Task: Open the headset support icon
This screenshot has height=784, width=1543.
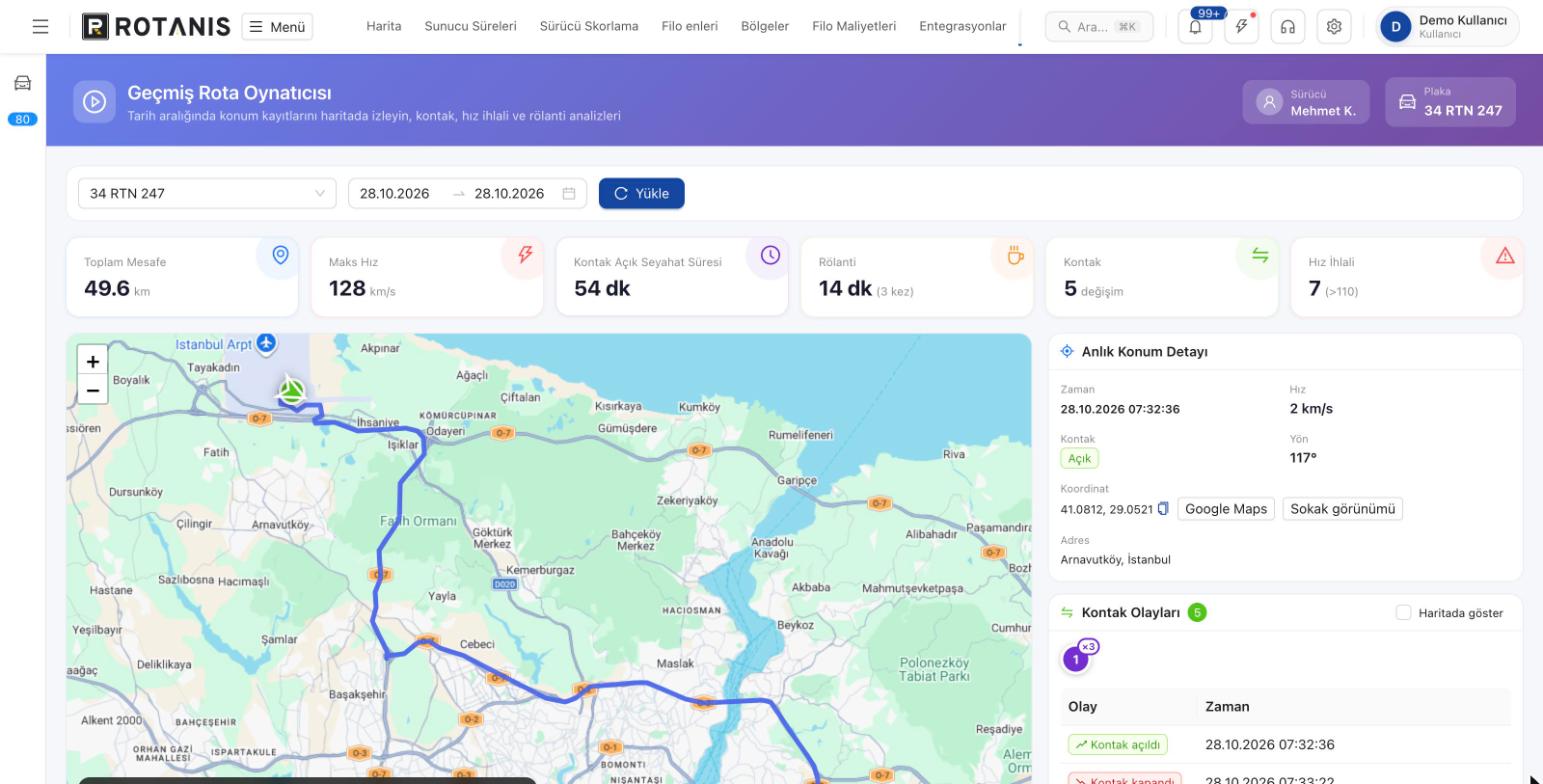Action: click(x=1288, y=27)
